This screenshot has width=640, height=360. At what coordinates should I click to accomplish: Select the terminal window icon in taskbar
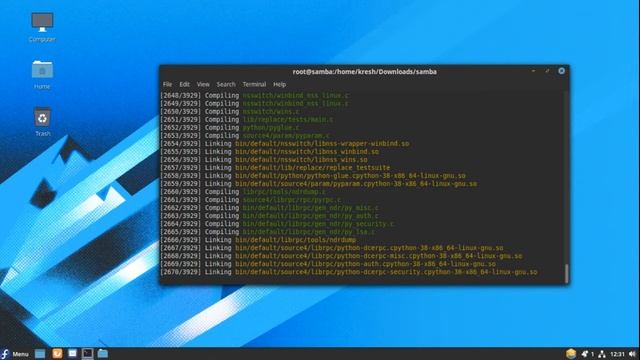(87, 353)
